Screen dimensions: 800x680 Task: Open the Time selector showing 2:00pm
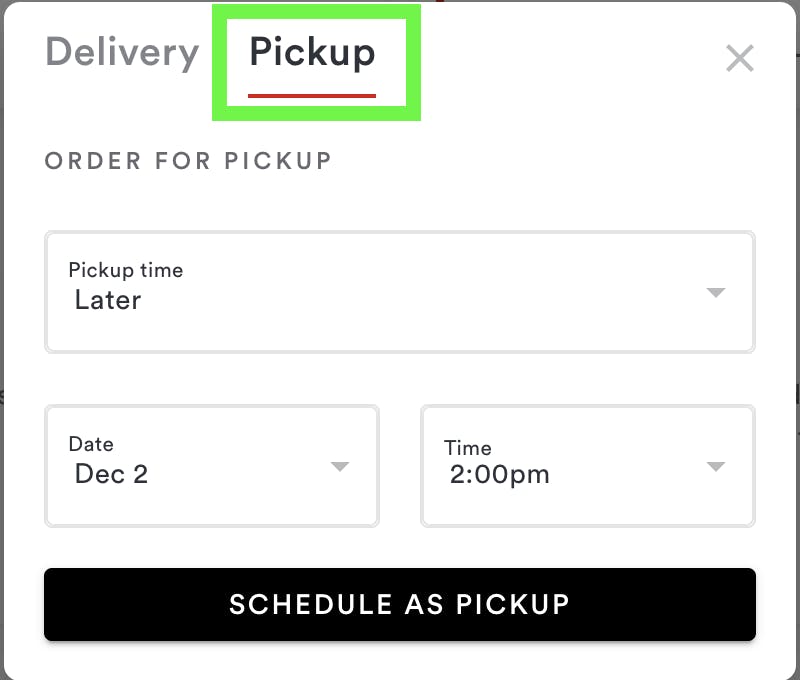pyautogui.click(x=587, y=465)
